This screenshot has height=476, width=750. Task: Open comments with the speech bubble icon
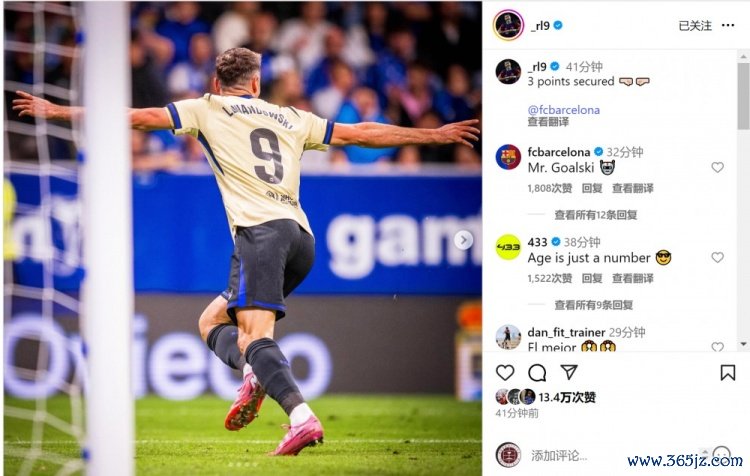[x=537, y=372]
